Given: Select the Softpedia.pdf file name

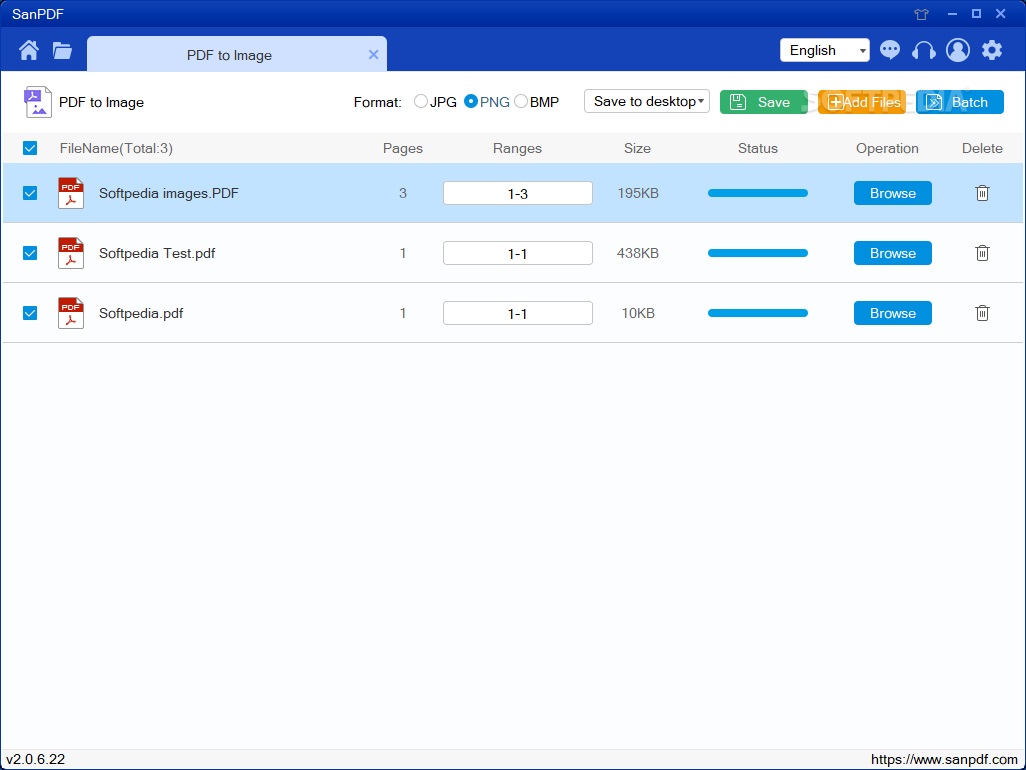Looking at the screenshot, I should point(141,313).
